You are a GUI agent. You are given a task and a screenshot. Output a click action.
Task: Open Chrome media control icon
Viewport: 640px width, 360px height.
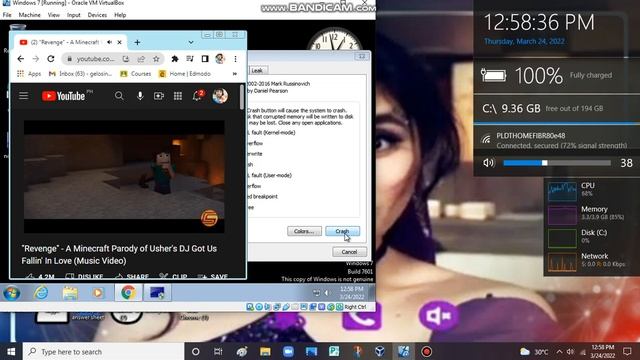(x=190, y=59)
